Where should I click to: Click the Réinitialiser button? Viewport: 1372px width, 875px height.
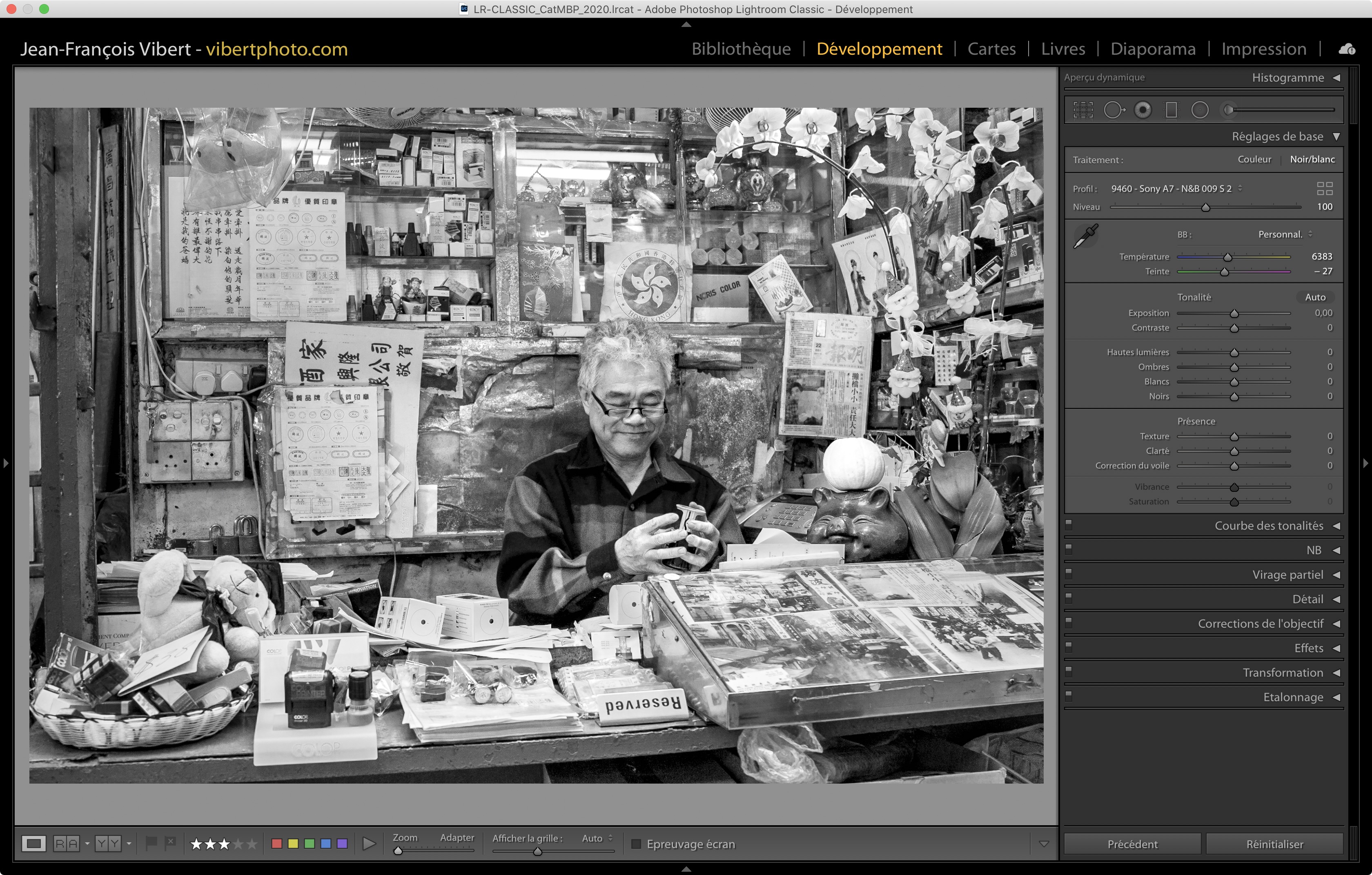click(x=1274, y=844)
